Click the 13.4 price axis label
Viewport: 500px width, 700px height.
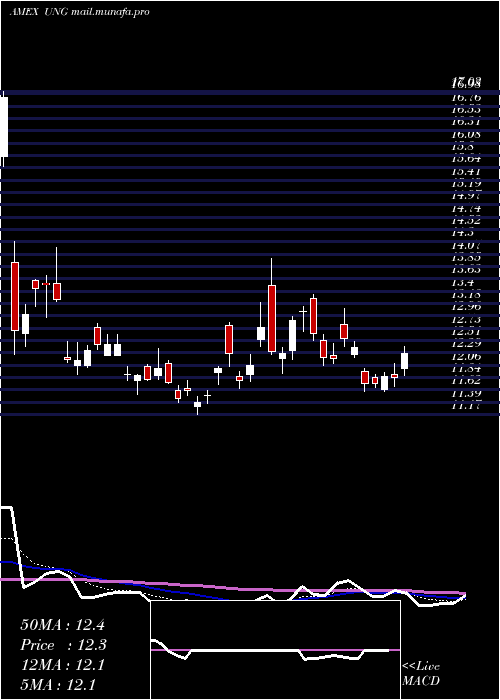pyautogui.click(x=462, y=283)
